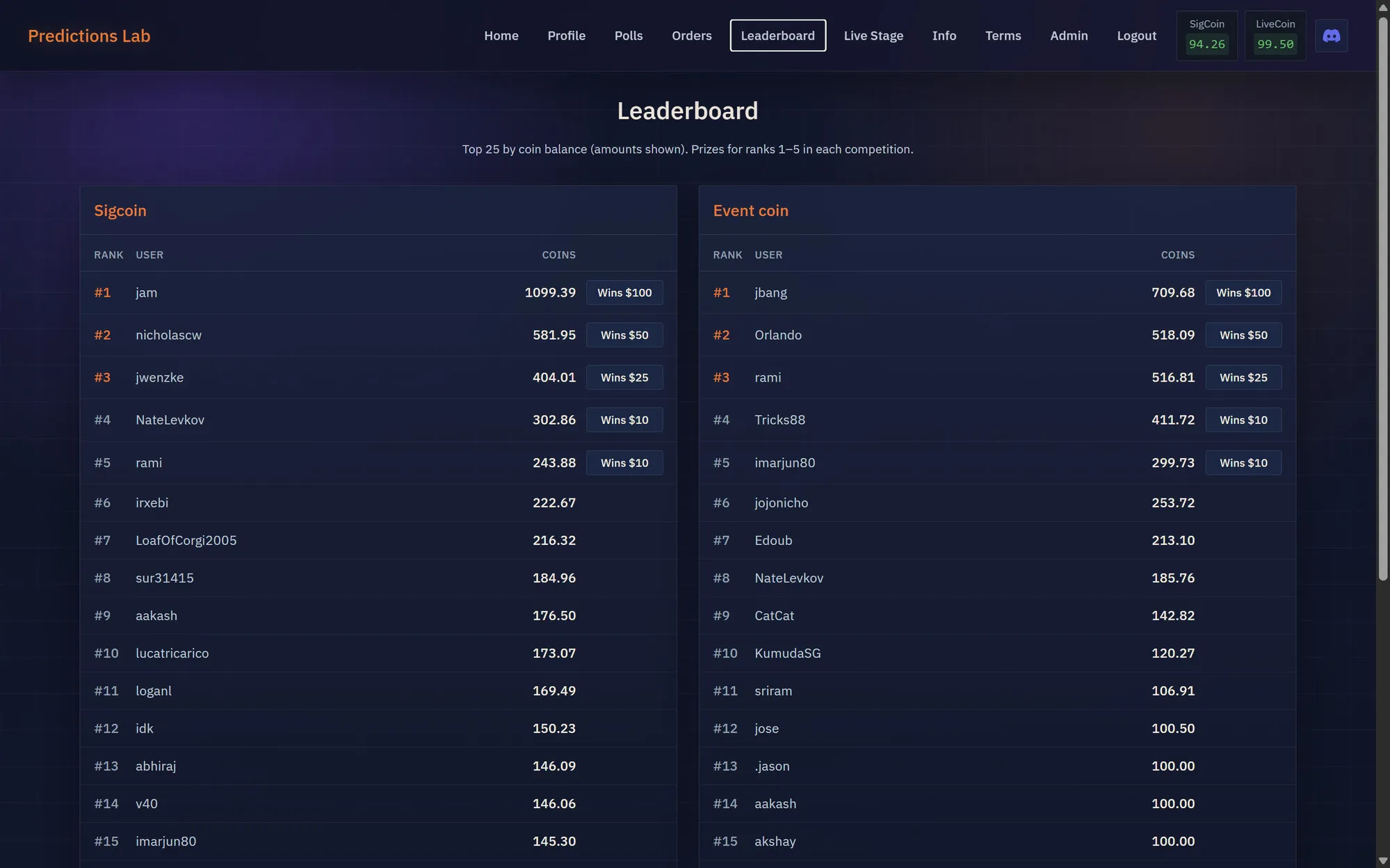Select user irxebi in Sigcoin table

[152, 502]
